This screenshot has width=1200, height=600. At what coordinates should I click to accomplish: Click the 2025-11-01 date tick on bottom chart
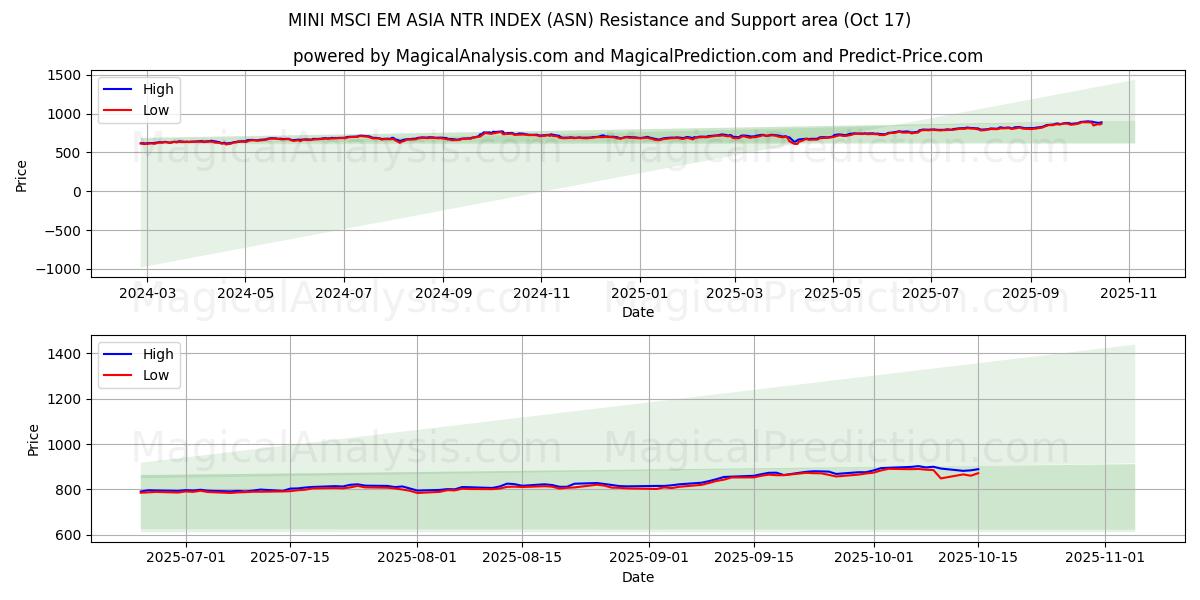1105,558
